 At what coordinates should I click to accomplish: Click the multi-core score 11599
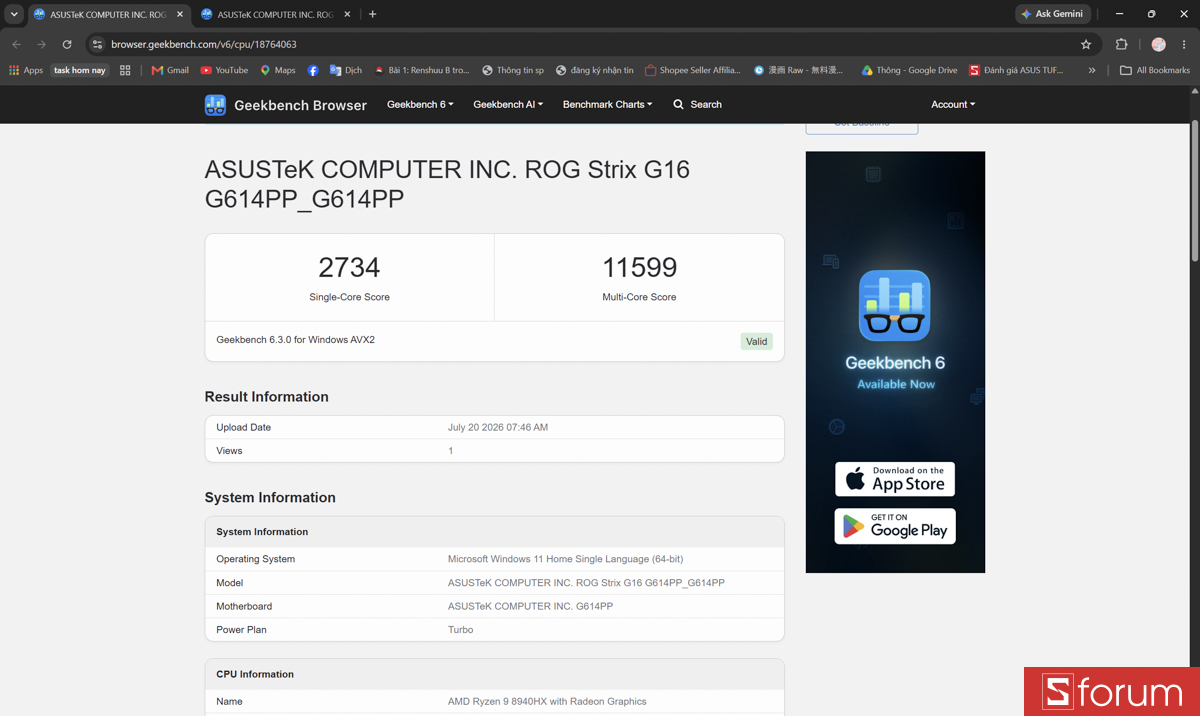pyautogui.click(x=639, y=267)
